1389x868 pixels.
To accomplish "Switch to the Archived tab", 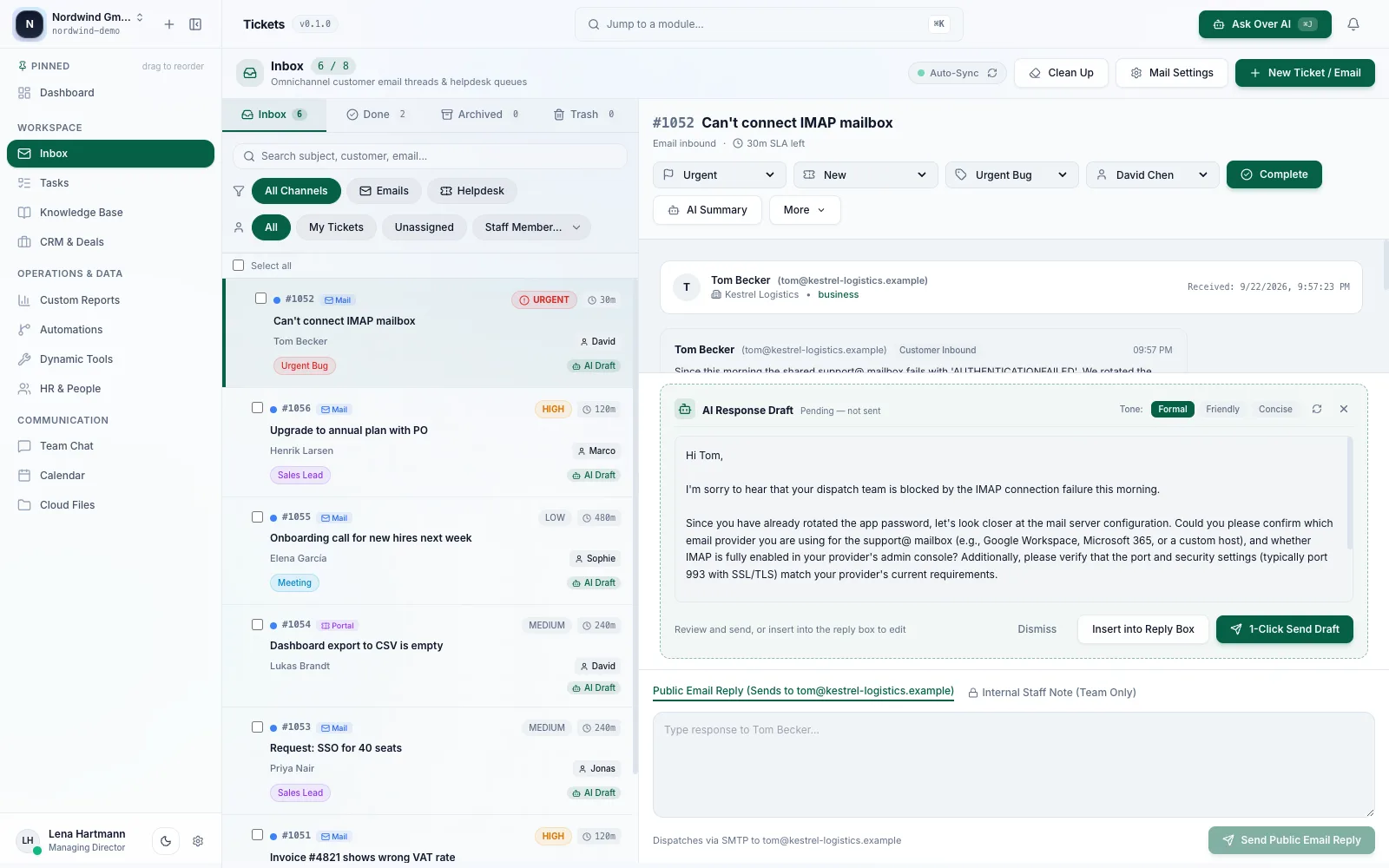I will click(x=480, y=115).
